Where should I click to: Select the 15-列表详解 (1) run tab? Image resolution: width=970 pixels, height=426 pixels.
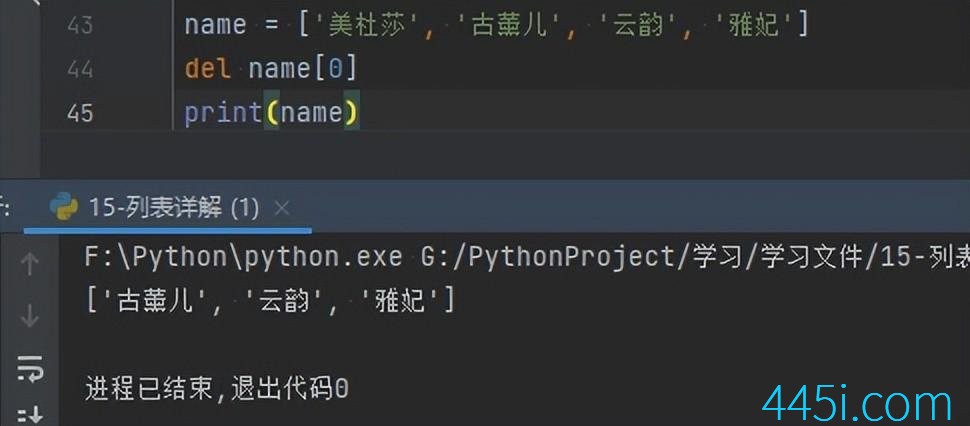point(174,208)
